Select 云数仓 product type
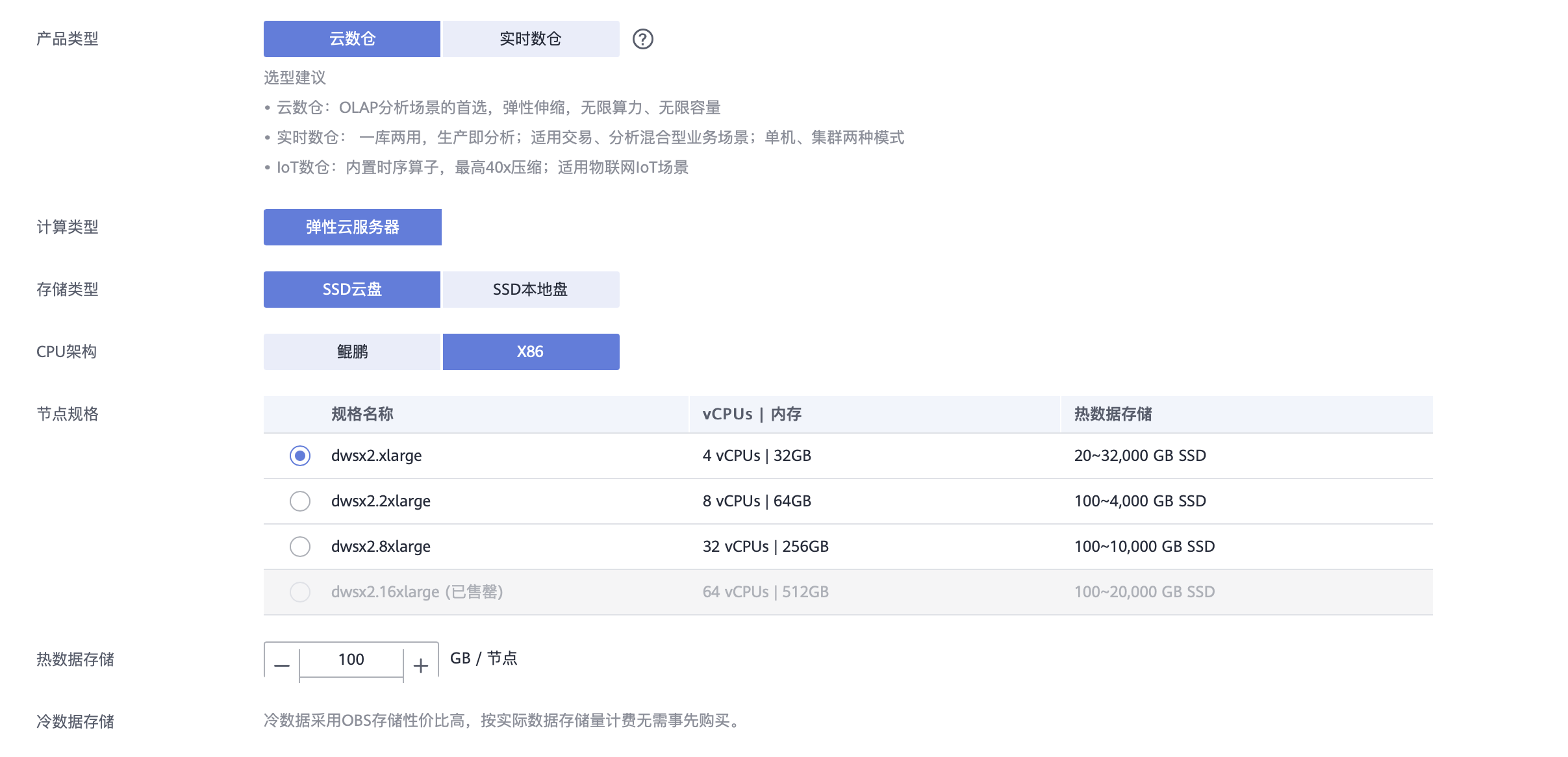Image resolution: width=1568 pixels, height=757 pixels. point(351,39)
